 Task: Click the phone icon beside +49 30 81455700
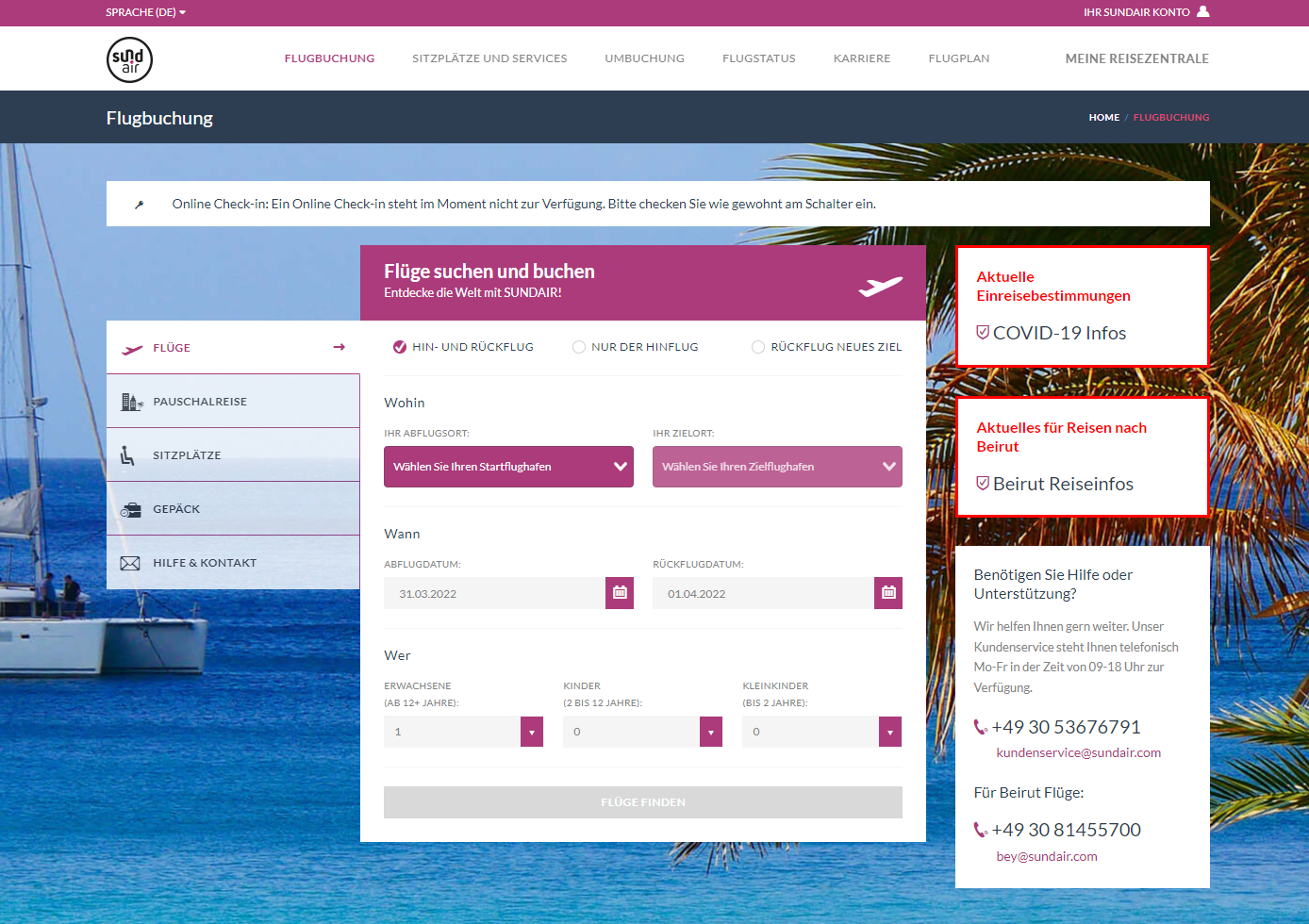[x=981, y=830]
